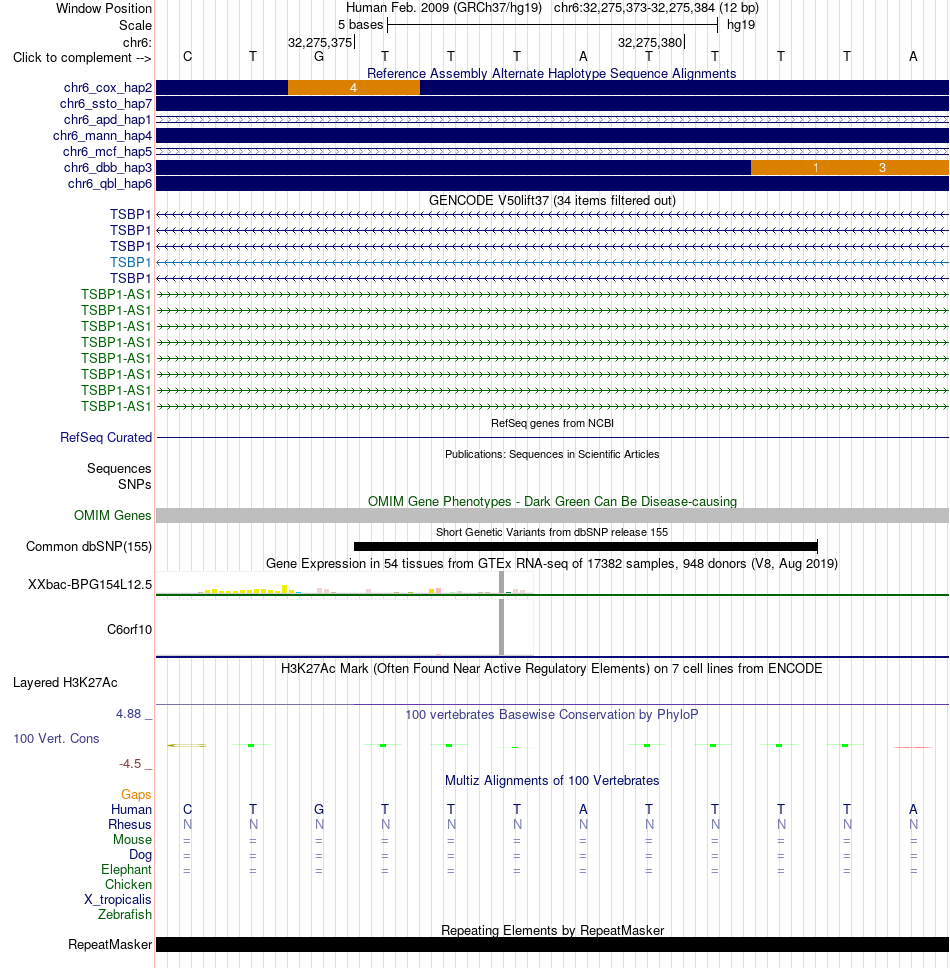Open the chr6_dbb_hap3 track label
The width and height of the screenshot is (950, 968).
[x=107, y=168]
